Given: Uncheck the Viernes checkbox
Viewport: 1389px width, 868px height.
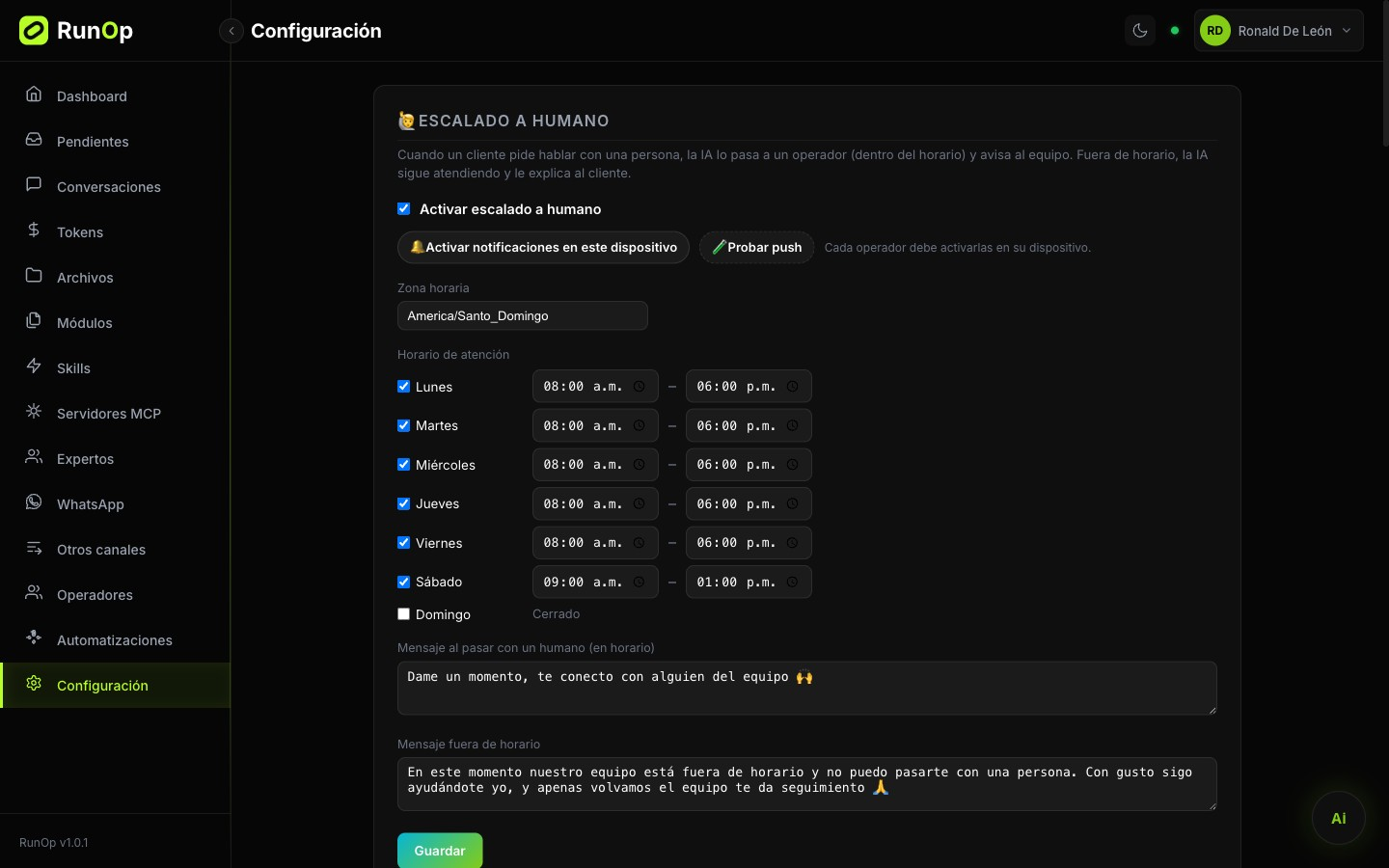Looking at the screenshot, I should [x=404, y=543].
